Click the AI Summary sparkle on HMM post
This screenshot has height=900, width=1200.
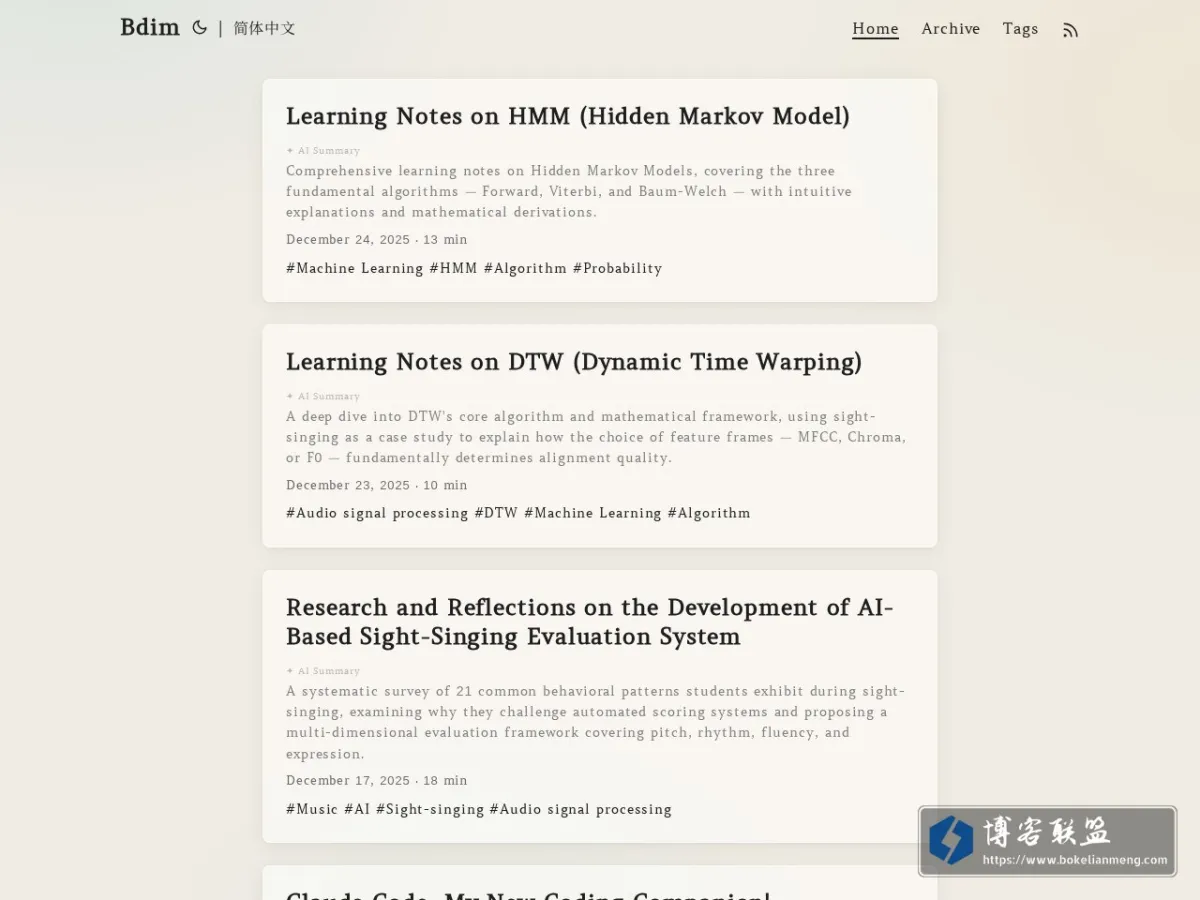click(290, 151)
